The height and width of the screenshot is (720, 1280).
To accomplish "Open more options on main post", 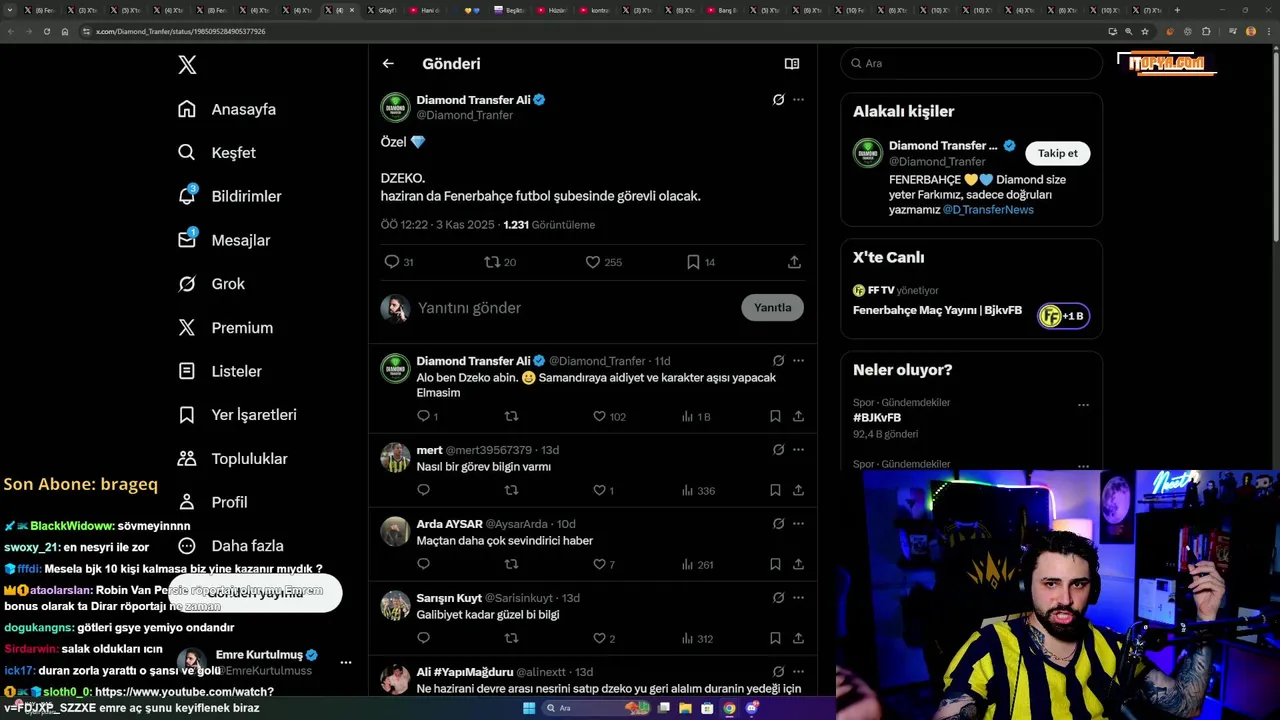I will click(798, 100).
